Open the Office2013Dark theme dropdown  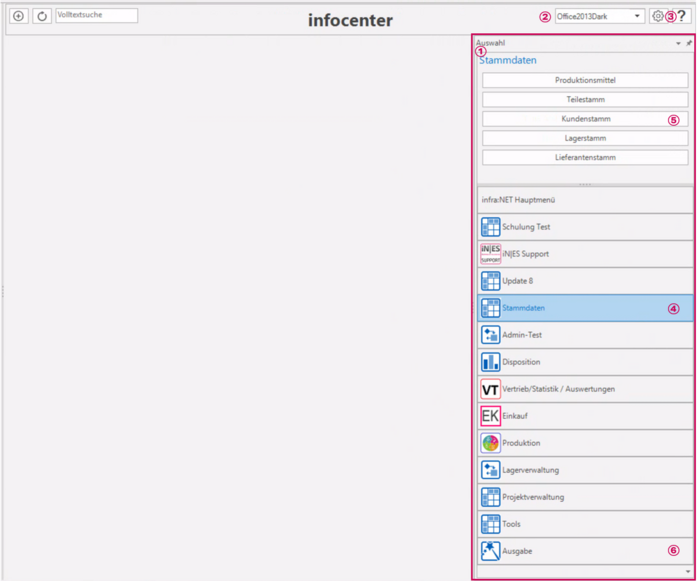(637, 16)
